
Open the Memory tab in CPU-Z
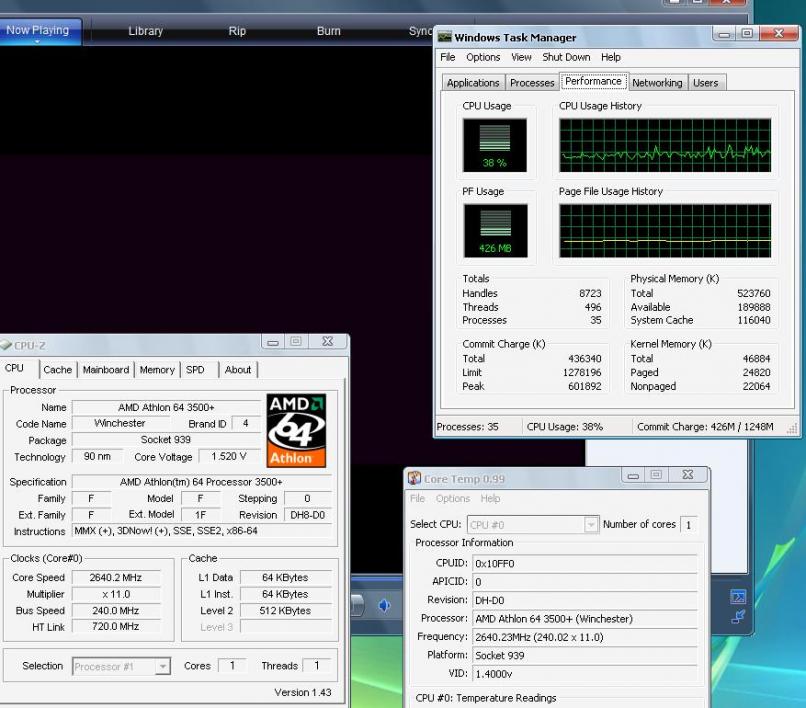157,370
